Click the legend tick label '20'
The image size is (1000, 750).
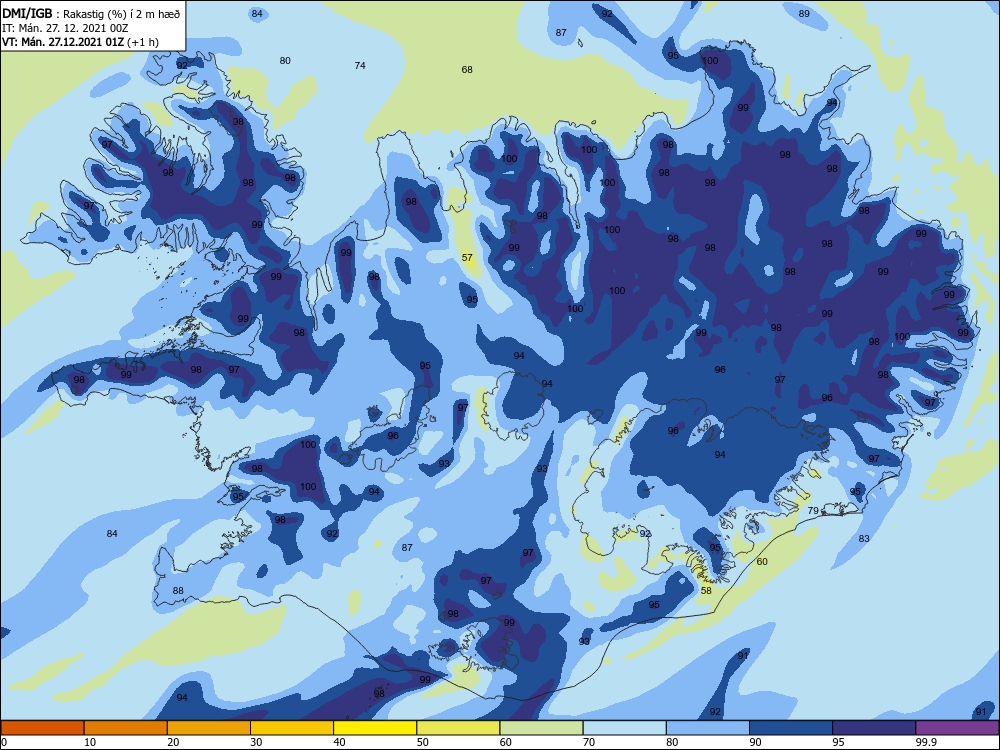point(173,742)
